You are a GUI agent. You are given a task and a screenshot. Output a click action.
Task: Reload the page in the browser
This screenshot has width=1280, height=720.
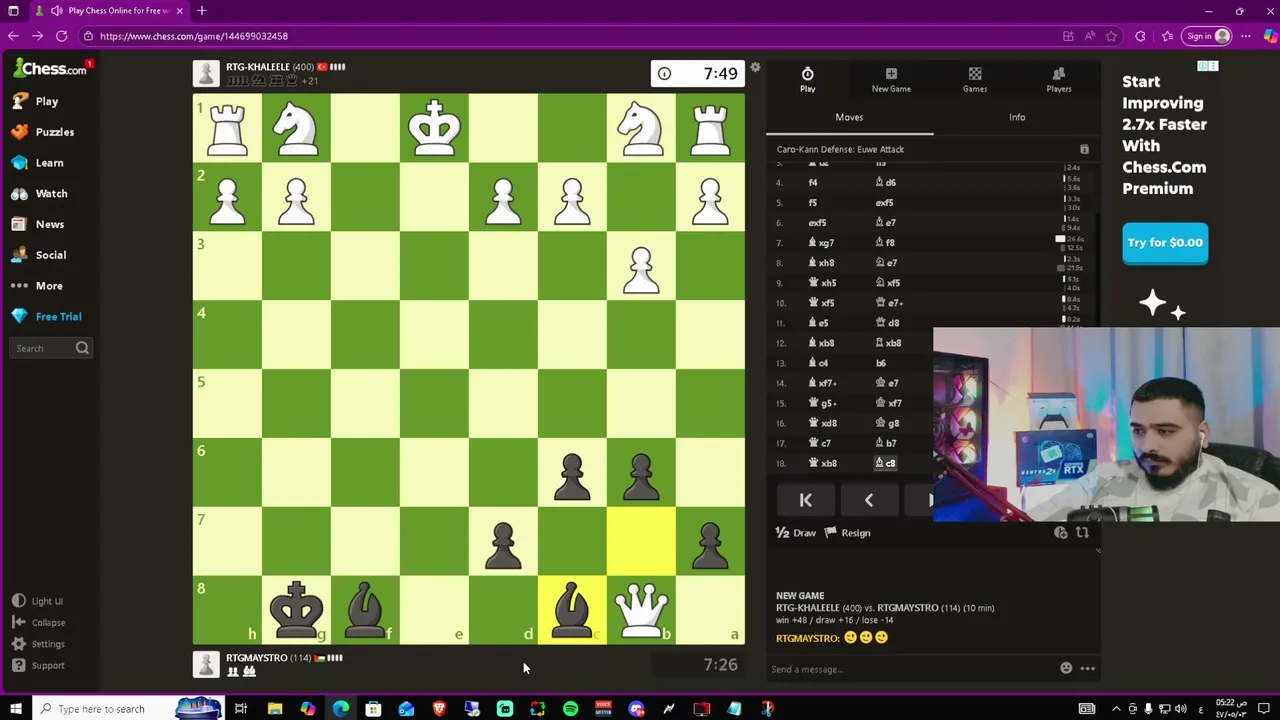tap(61, 36)
